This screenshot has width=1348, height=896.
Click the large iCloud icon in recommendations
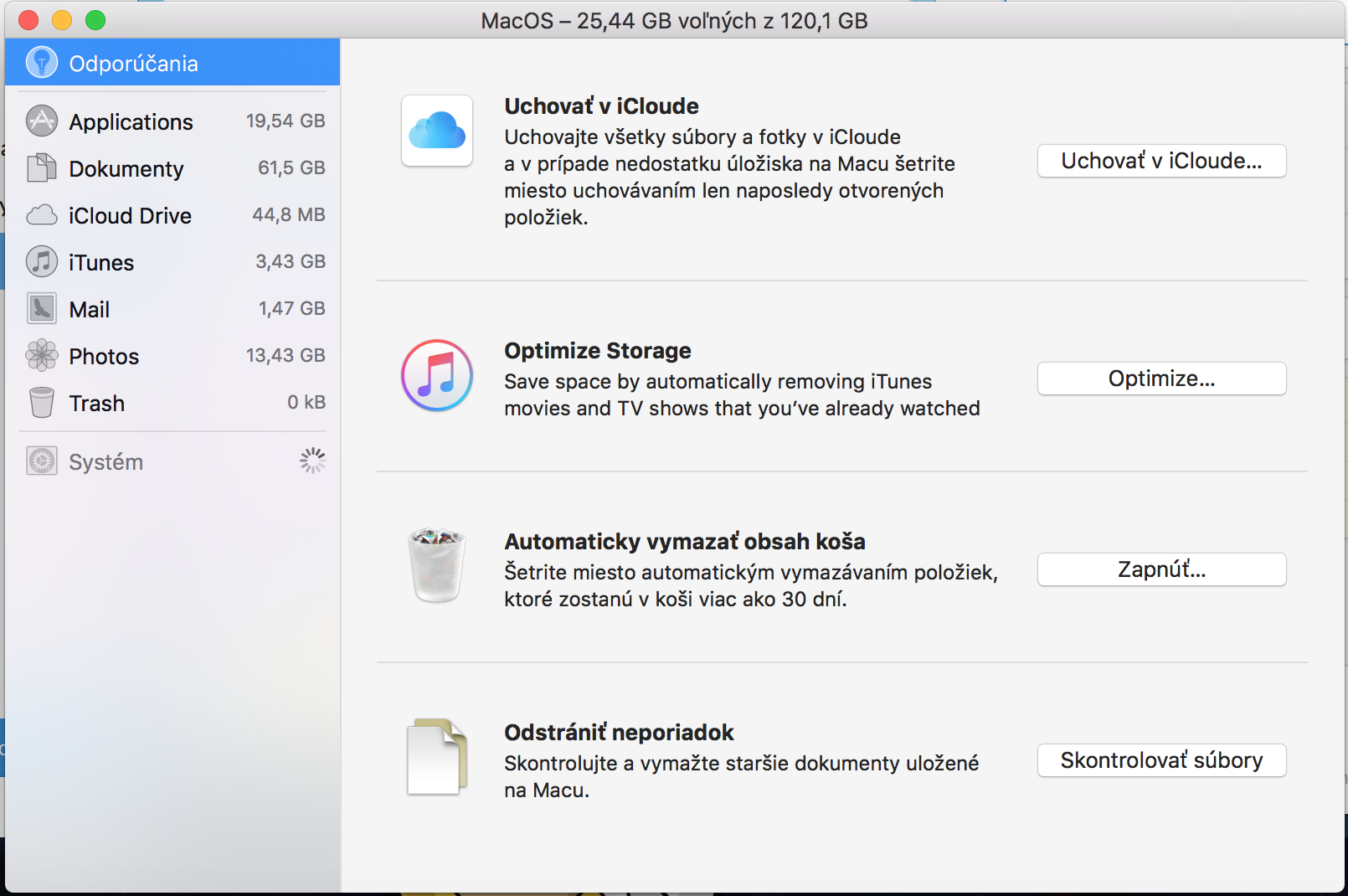click(x=437, y=131)
